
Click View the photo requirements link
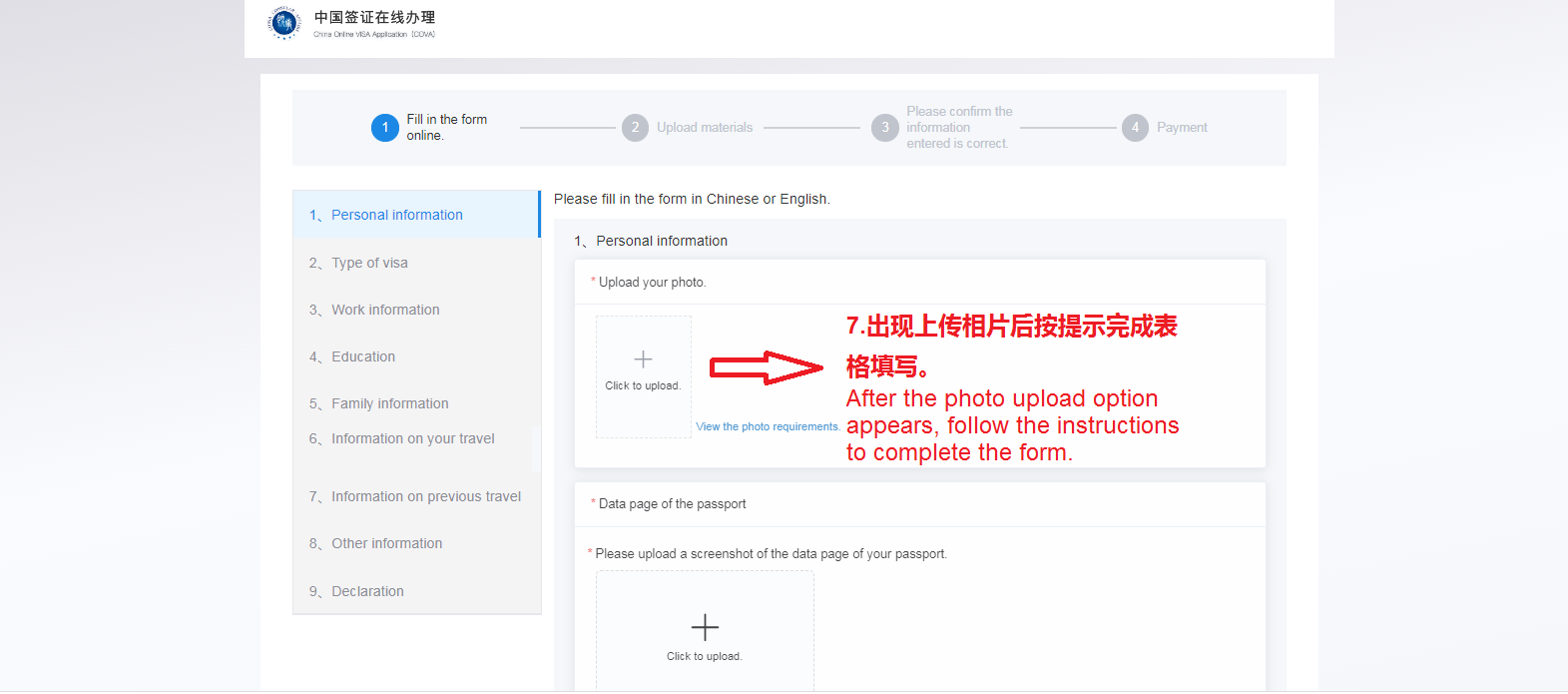768,426
